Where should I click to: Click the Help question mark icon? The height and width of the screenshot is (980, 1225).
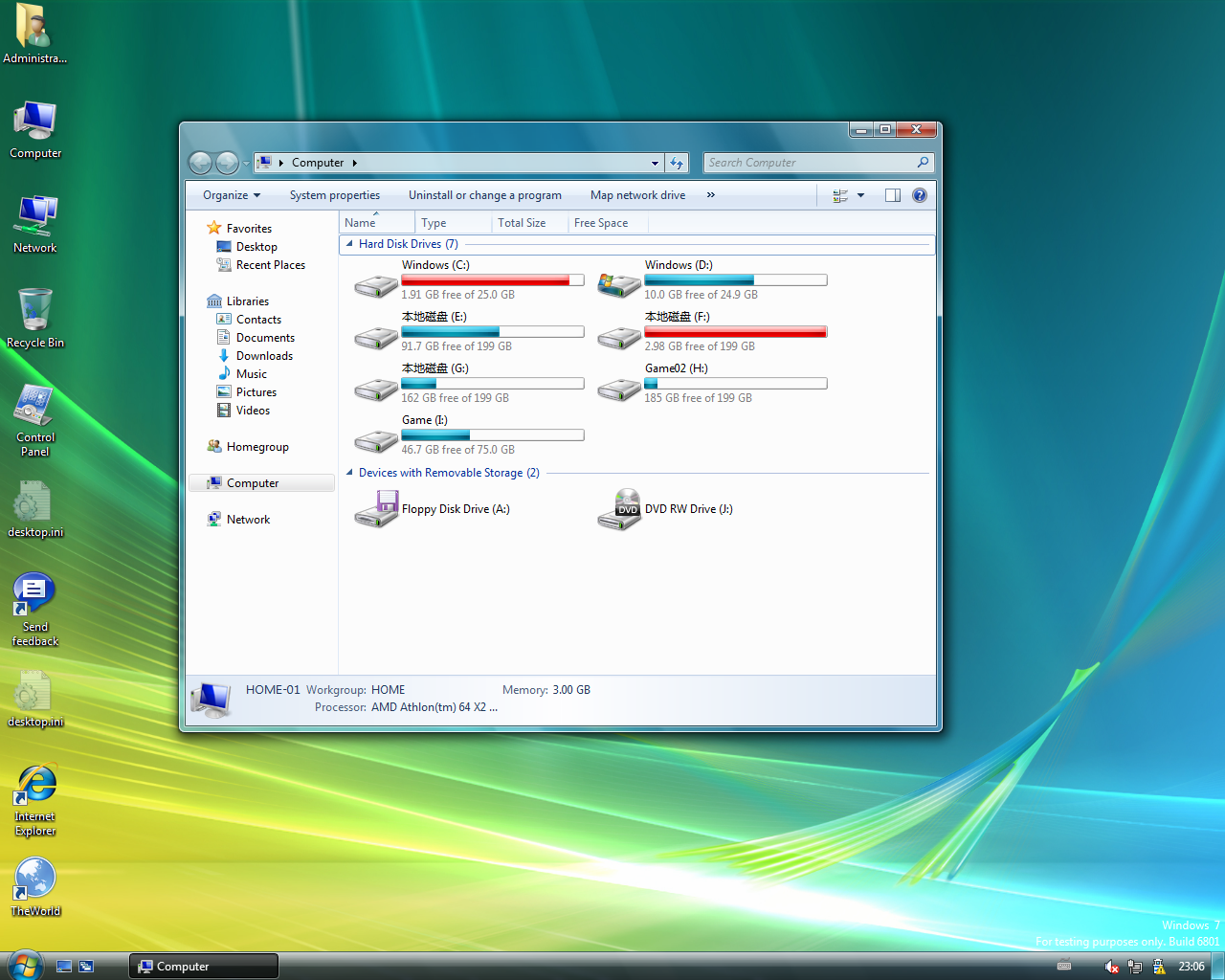[x=920, y=195]
